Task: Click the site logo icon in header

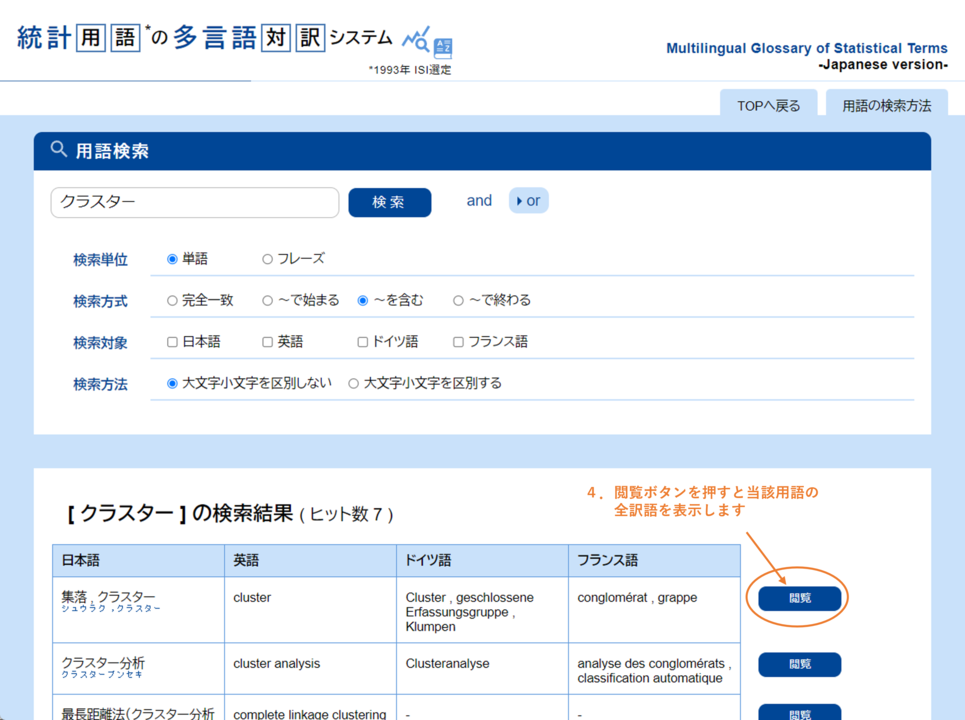Action: pyautogui.click(x=428, y=41)
